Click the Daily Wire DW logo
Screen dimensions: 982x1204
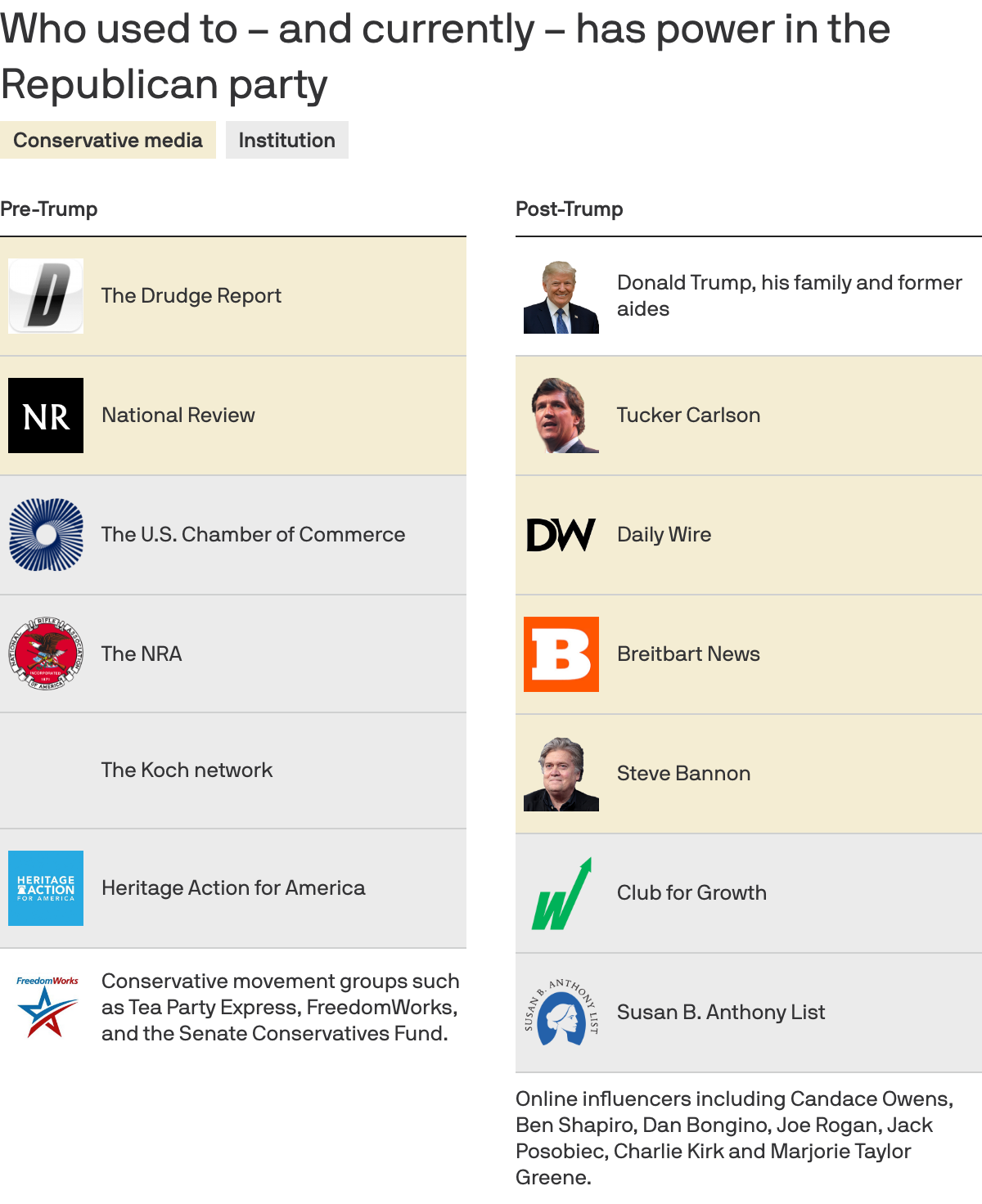561,535
